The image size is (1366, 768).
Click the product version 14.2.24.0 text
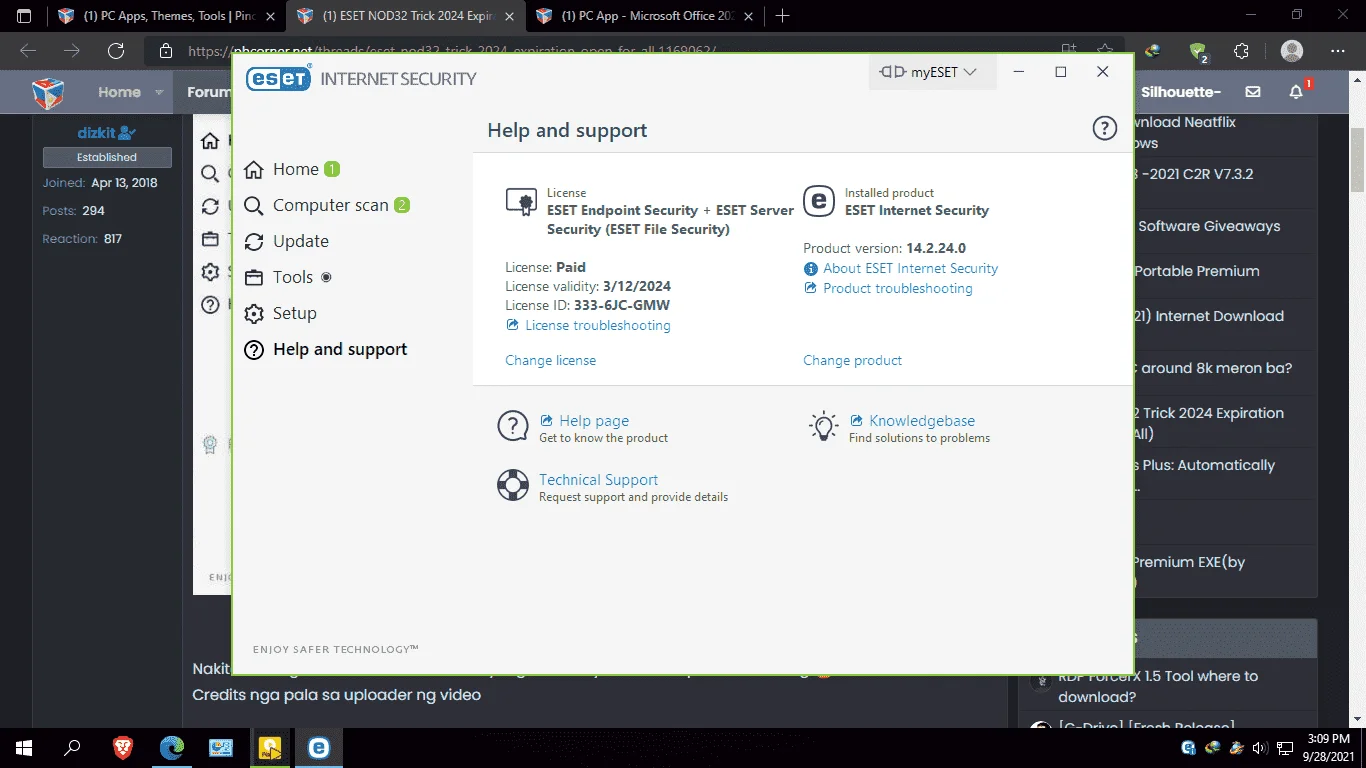click(x=936, y=248)
